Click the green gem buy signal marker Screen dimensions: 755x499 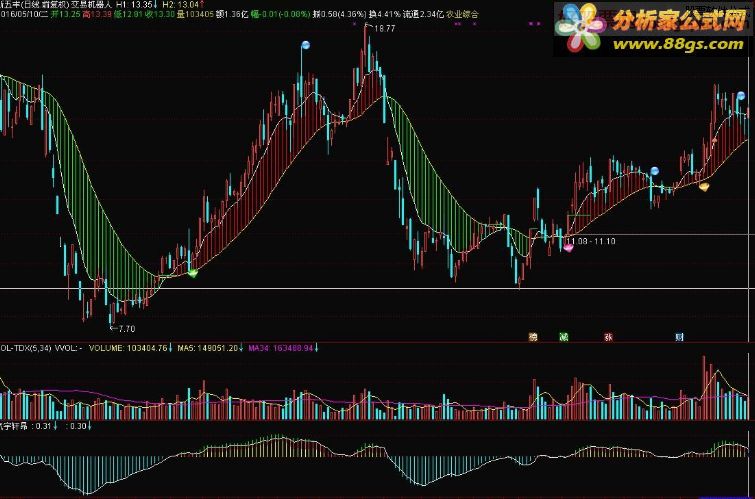[x=193, y=273]
